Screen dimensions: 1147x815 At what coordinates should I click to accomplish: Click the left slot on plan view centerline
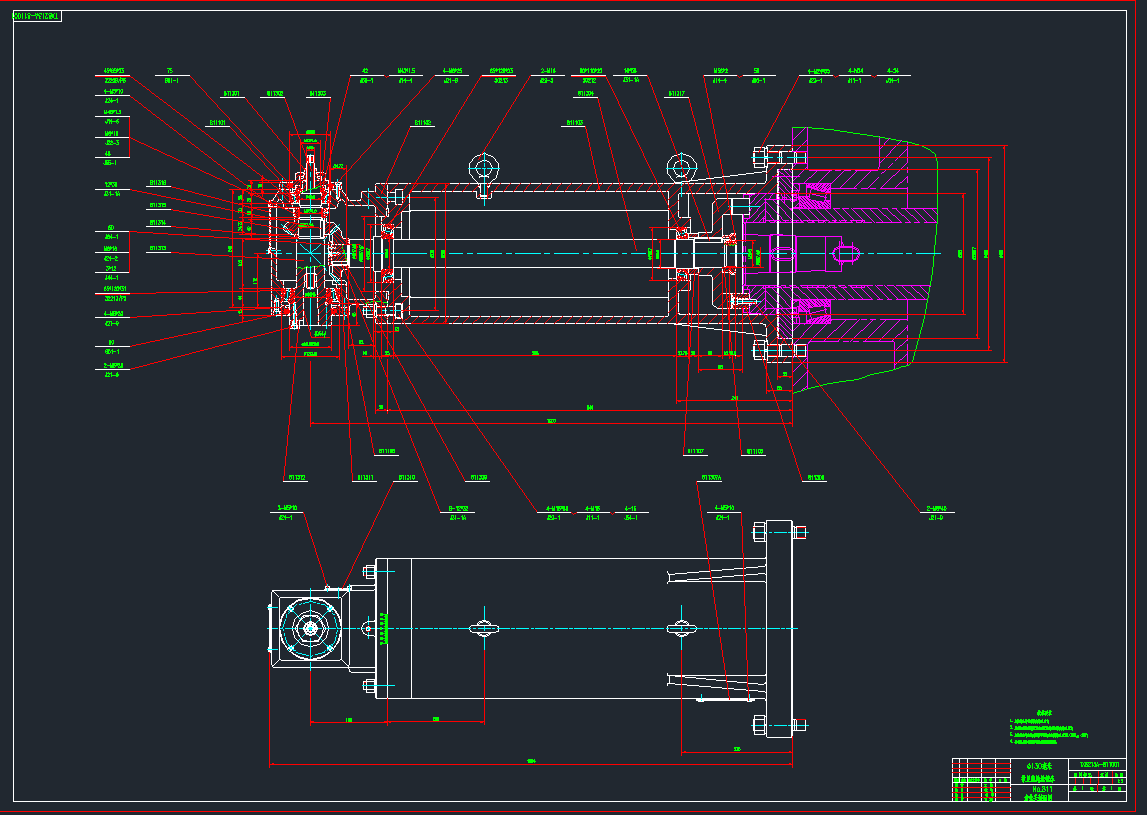click(485, 627)
